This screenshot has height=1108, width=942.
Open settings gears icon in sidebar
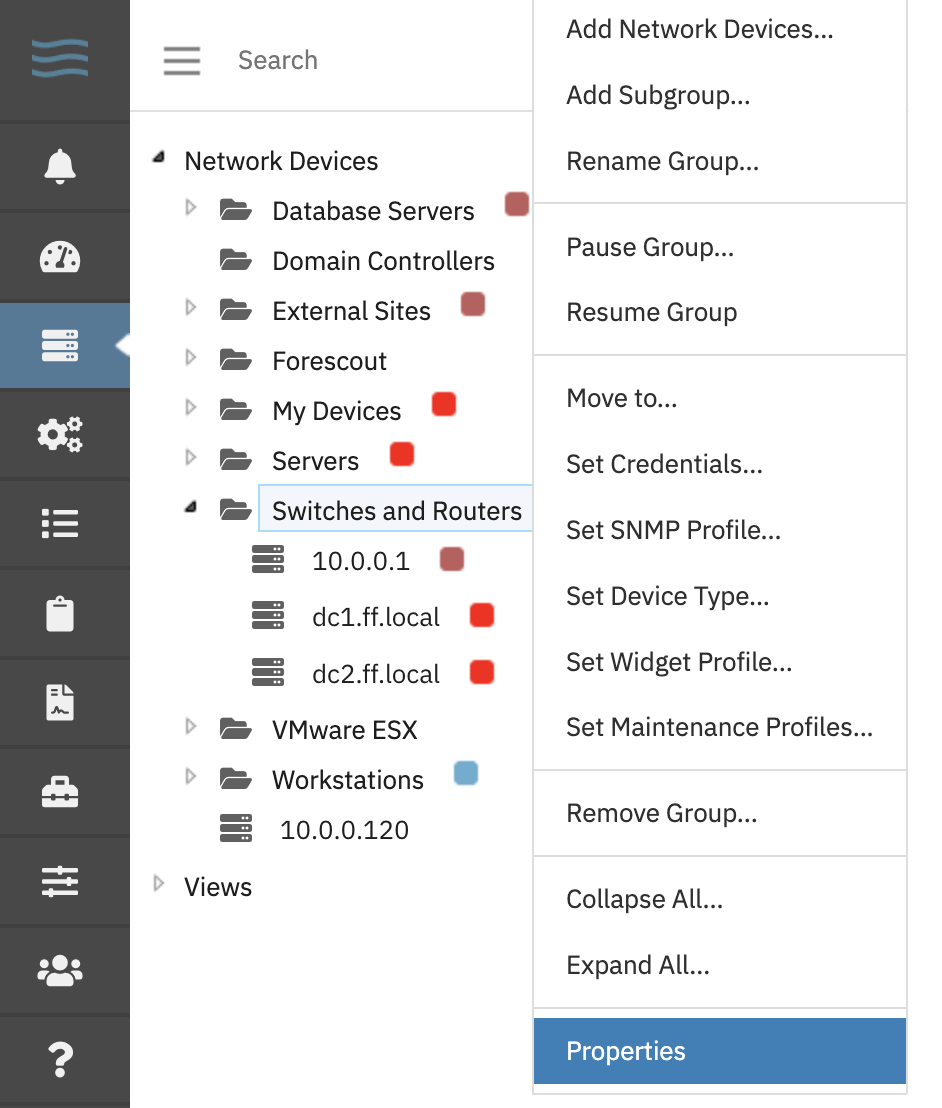point(60,434)
